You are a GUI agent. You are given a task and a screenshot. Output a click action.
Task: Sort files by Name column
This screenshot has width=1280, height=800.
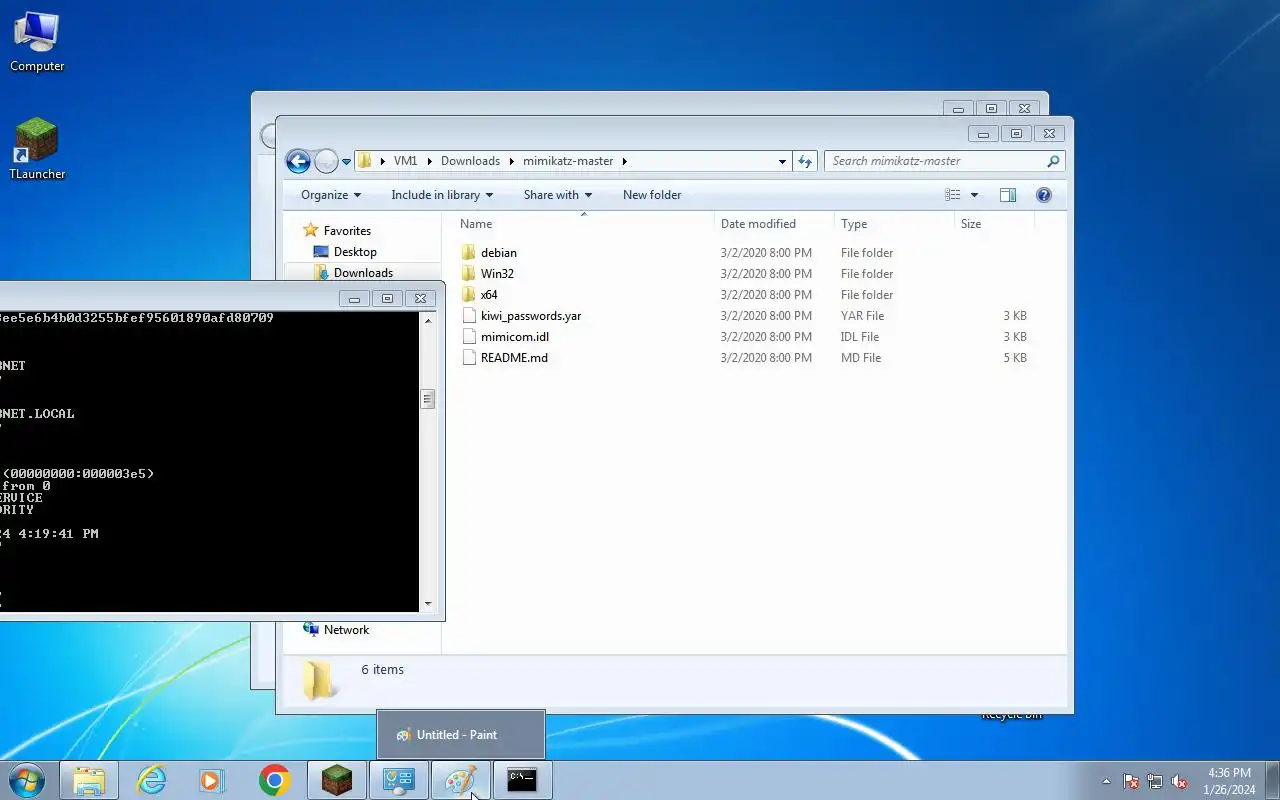pyautogui.click(x=584, y=224)
